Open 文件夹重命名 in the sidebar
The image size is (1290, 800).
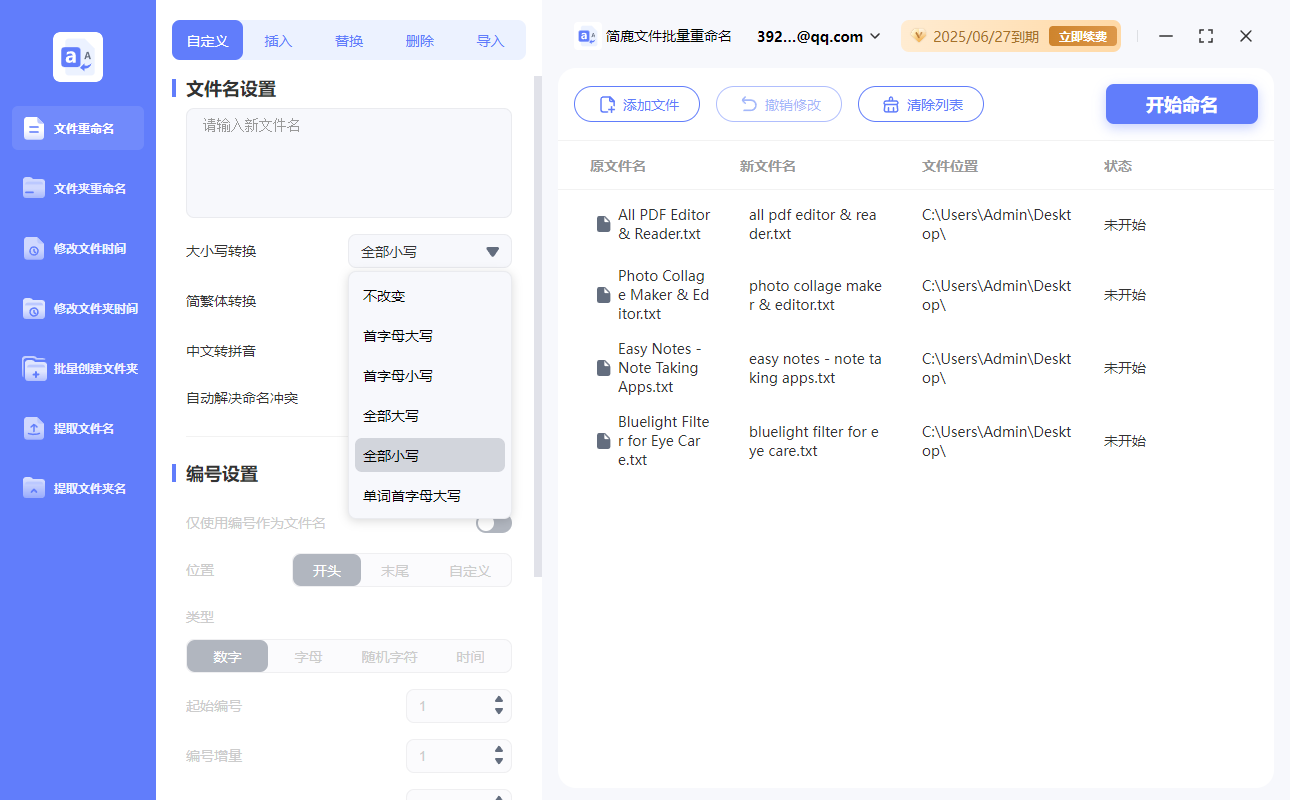pos(35,188)
